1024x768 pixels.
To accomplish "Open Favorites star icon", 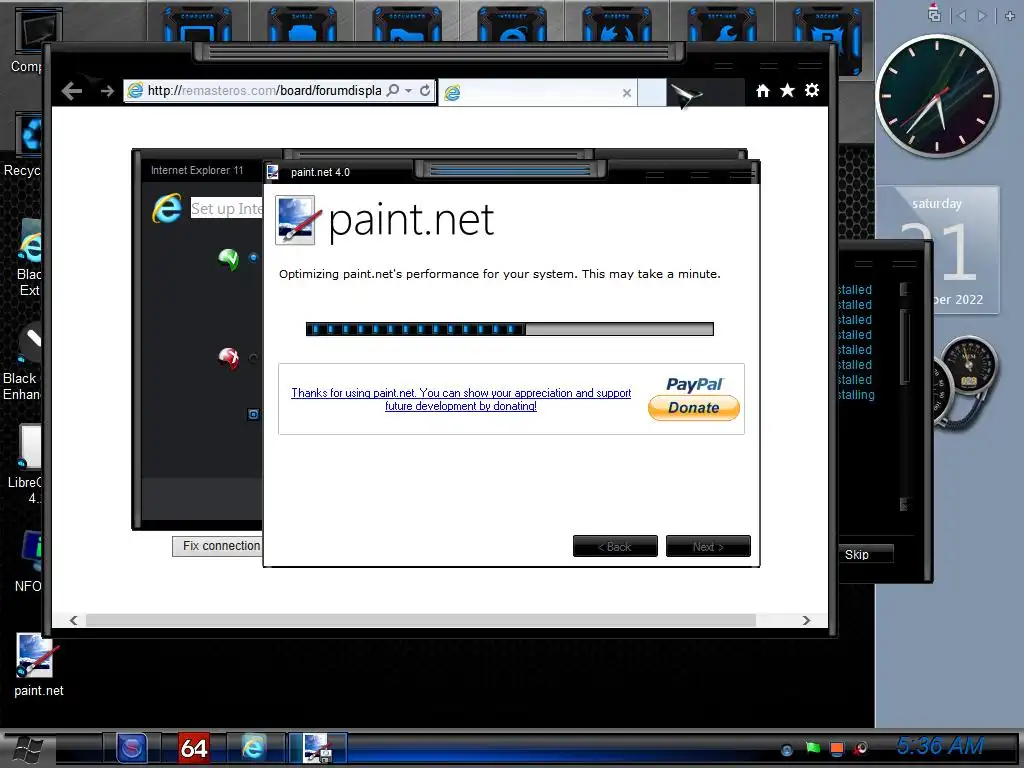I will pos(788,91).
